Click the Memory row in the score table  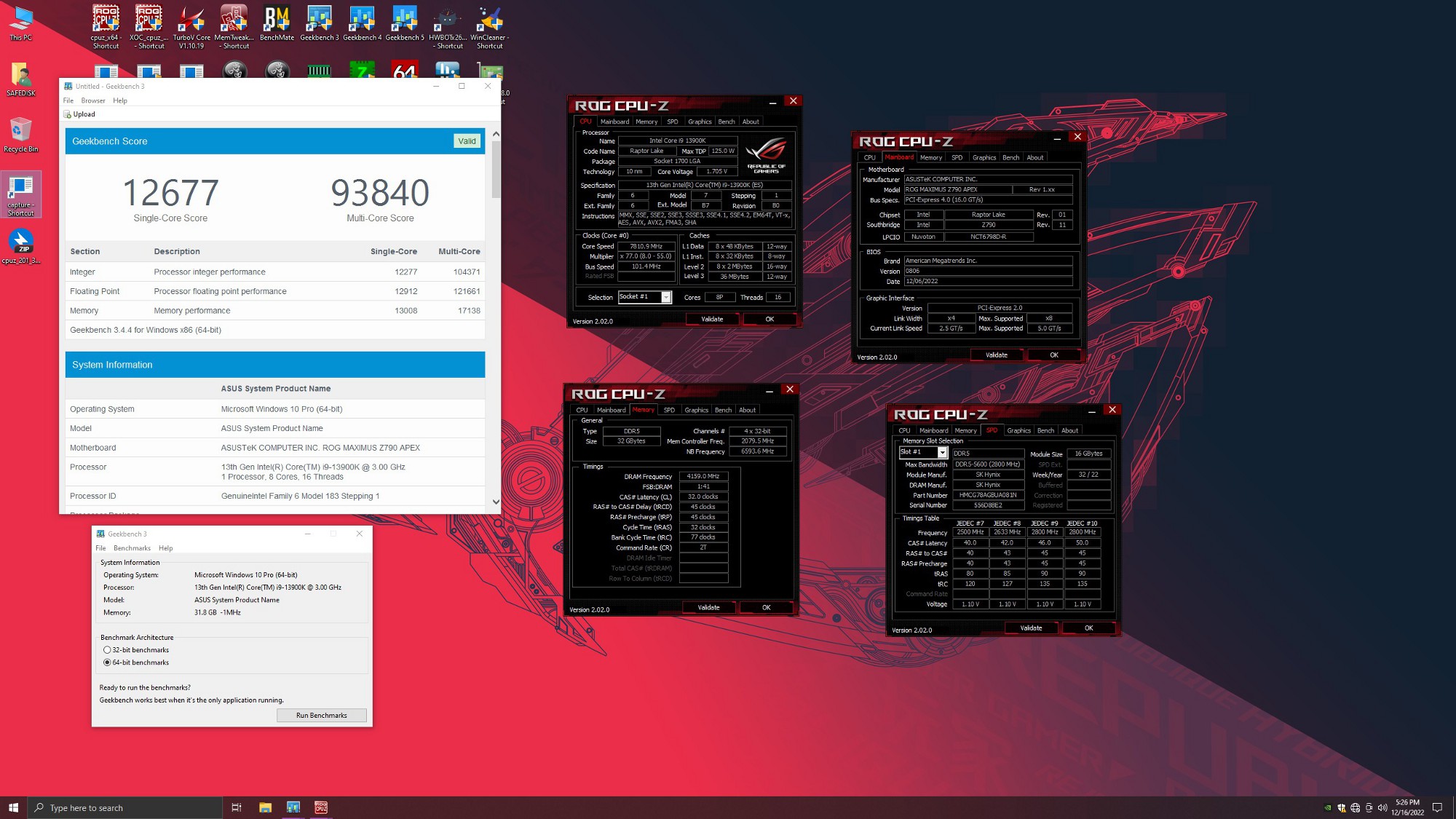pos(275,311)
